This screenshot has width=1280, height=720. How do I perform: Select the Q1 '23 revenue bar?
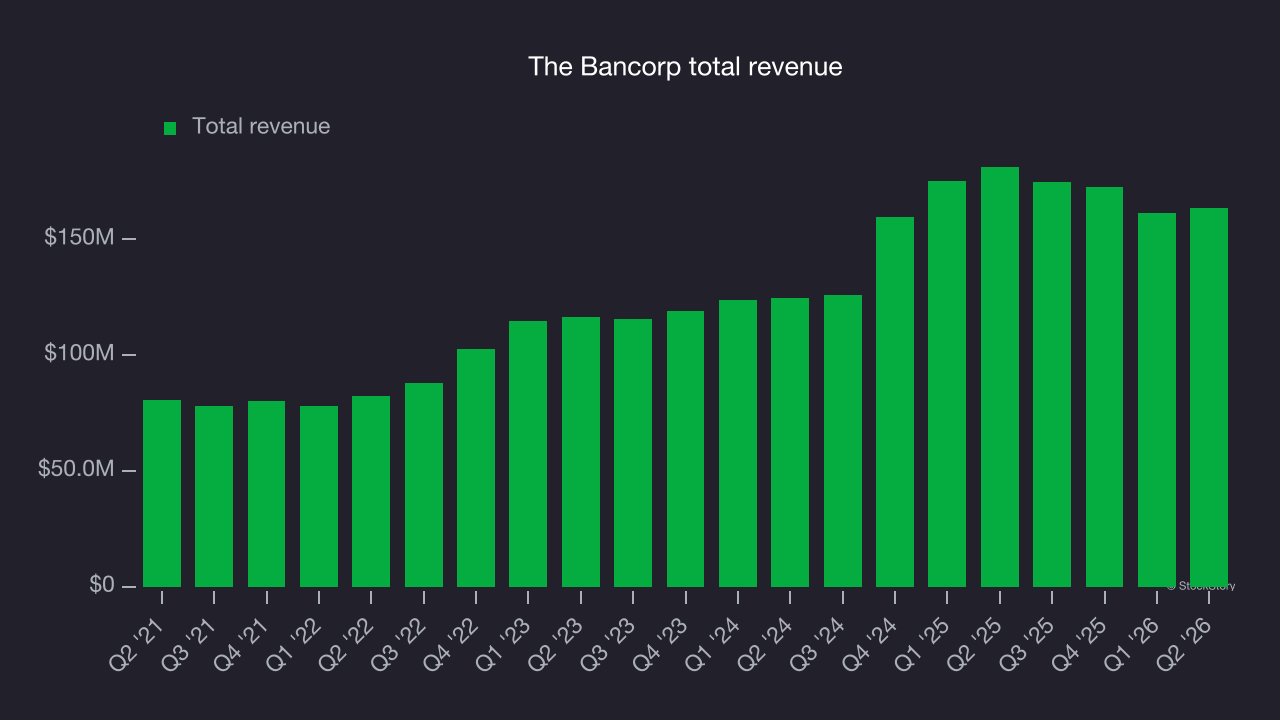(x=528, y=454)
